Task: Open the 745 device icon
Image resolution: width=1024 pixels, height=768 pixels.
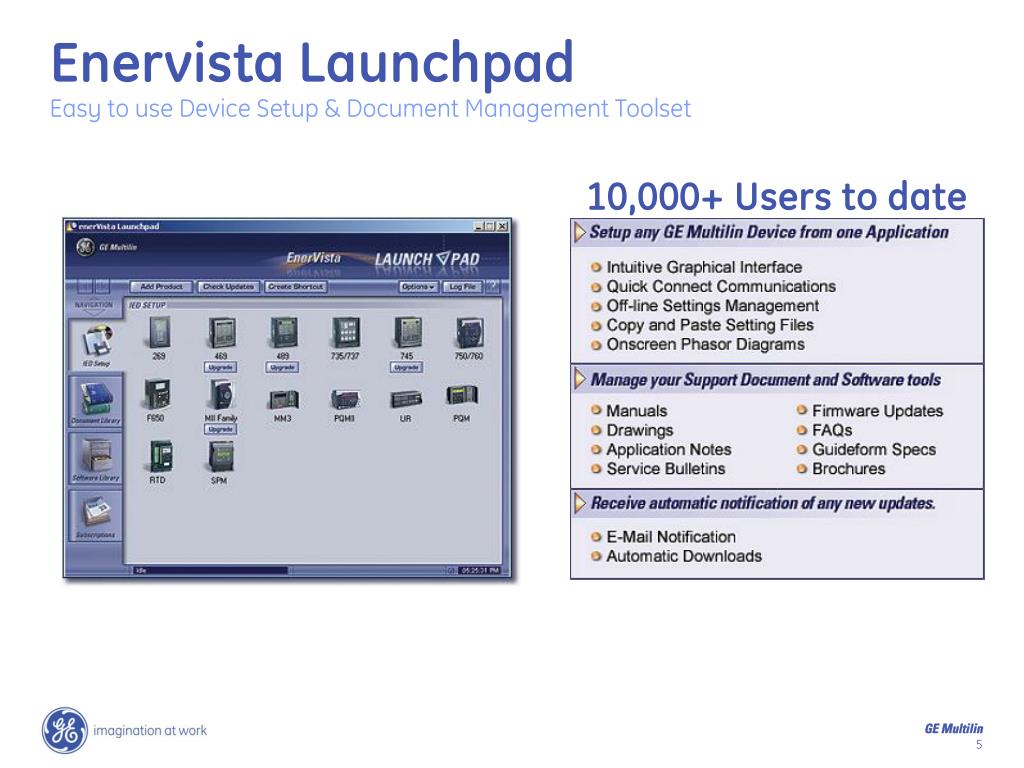Action: pos(408,332)
